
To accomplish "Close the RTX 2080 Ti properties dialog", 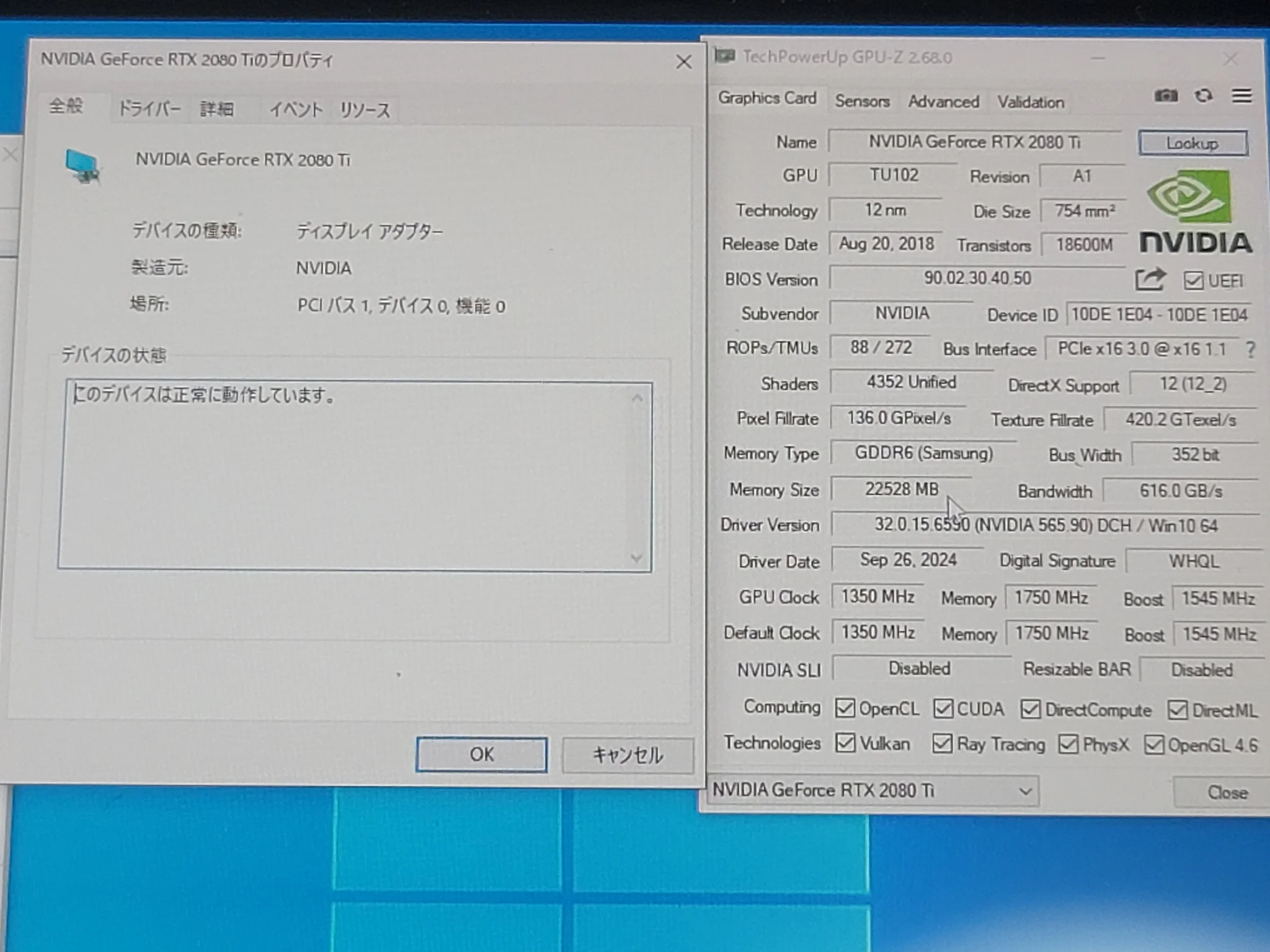I will tap(683, 62).
